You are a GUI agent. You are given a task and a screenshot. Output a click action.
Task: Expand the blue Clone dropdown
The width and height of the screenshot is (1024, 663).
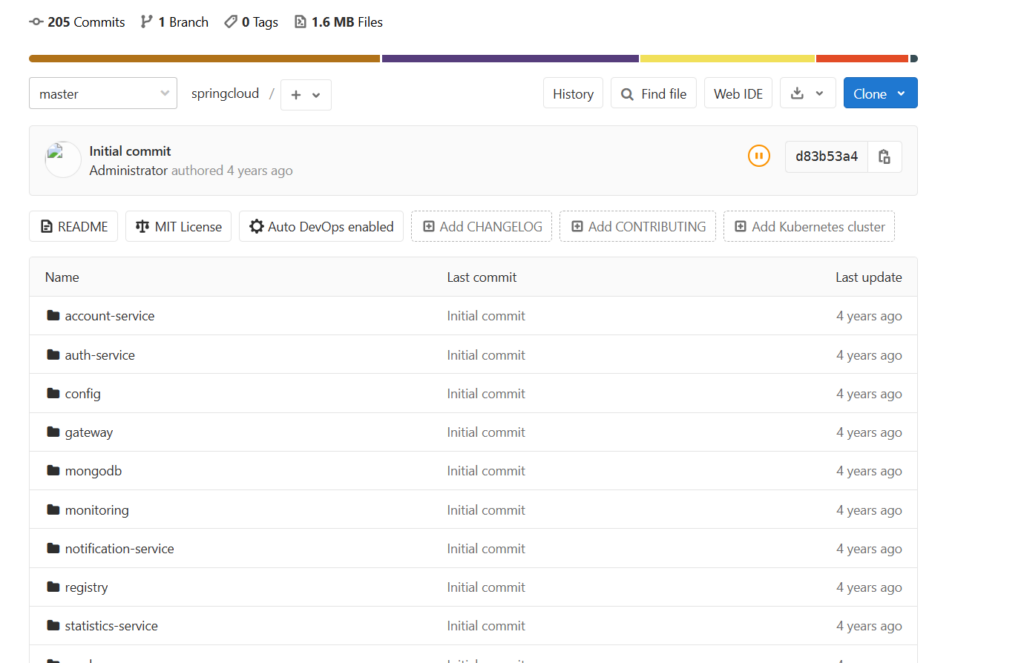pos(880,94)
